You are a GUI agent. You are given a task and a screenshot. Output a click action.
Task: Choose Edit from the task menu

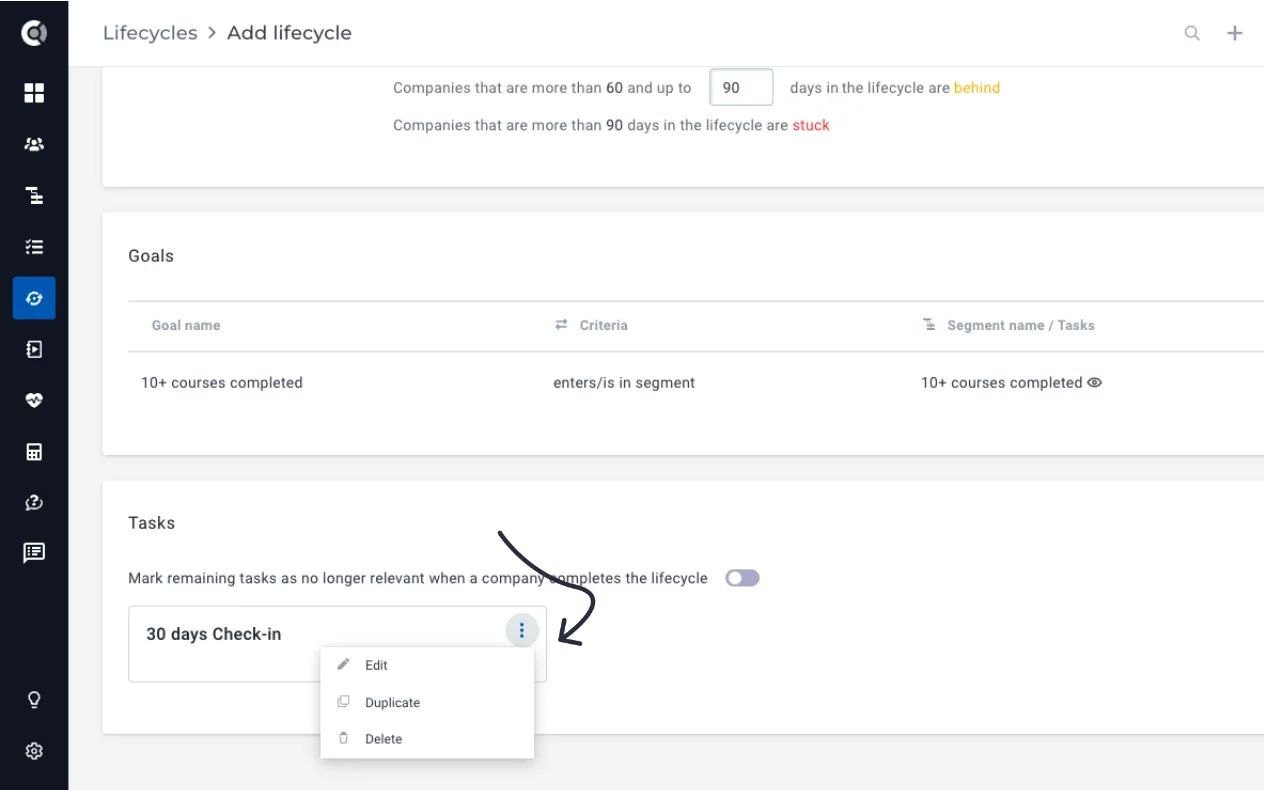point(427,665)
